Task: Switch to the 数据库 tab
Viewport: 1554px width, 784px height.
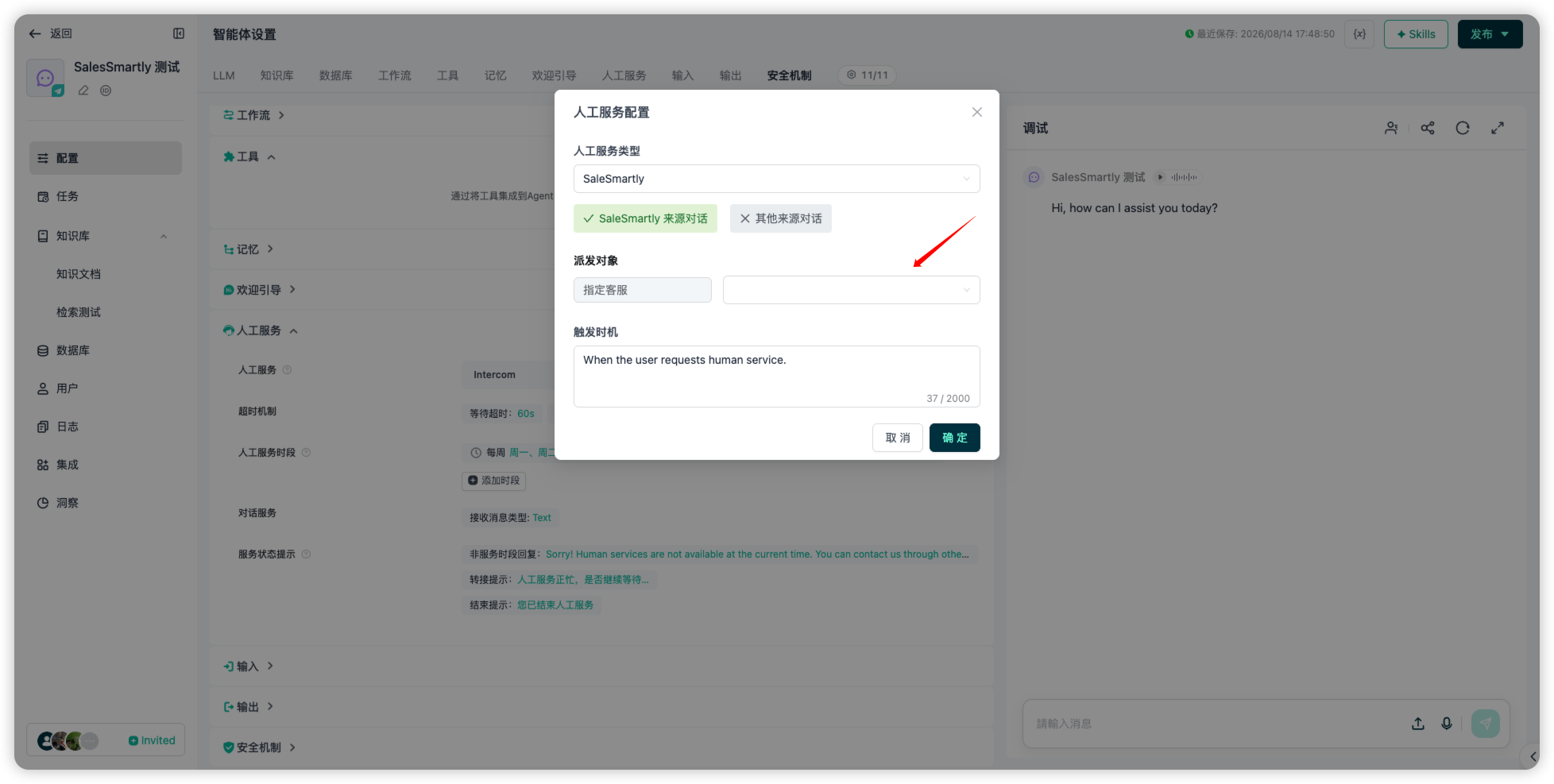Action: (x=336, y=75)
